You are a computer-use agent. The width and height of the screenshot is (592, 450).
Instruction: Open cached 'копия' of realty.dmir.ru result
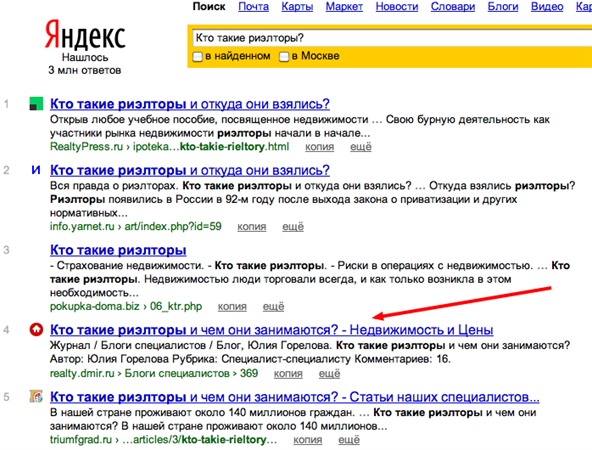288,374
